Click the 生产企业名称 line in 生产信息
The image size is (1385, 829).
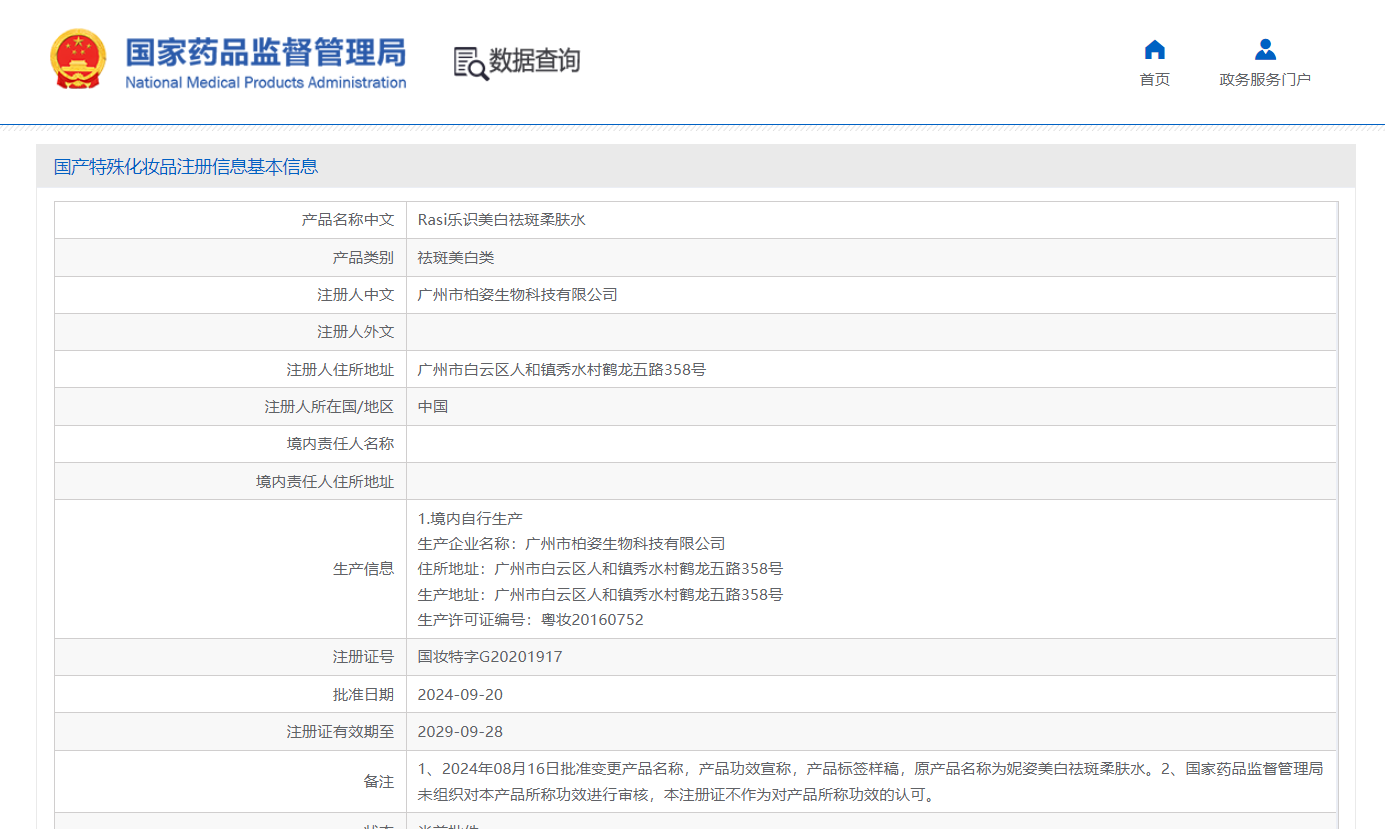pos(570,544)
